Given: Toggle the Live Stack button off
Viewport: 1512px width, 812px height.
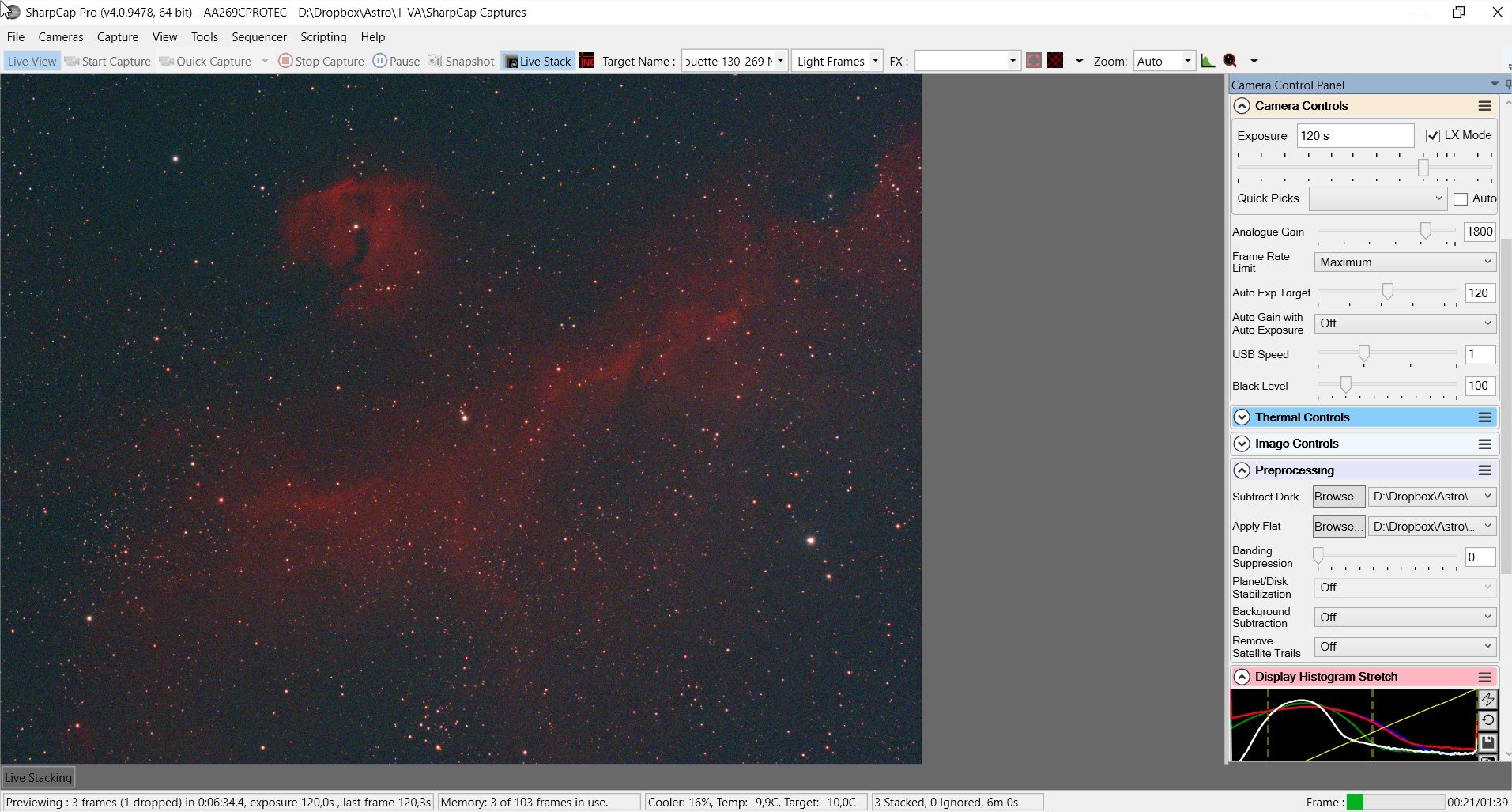Looking at the screenshot, I should coord(537,61).
